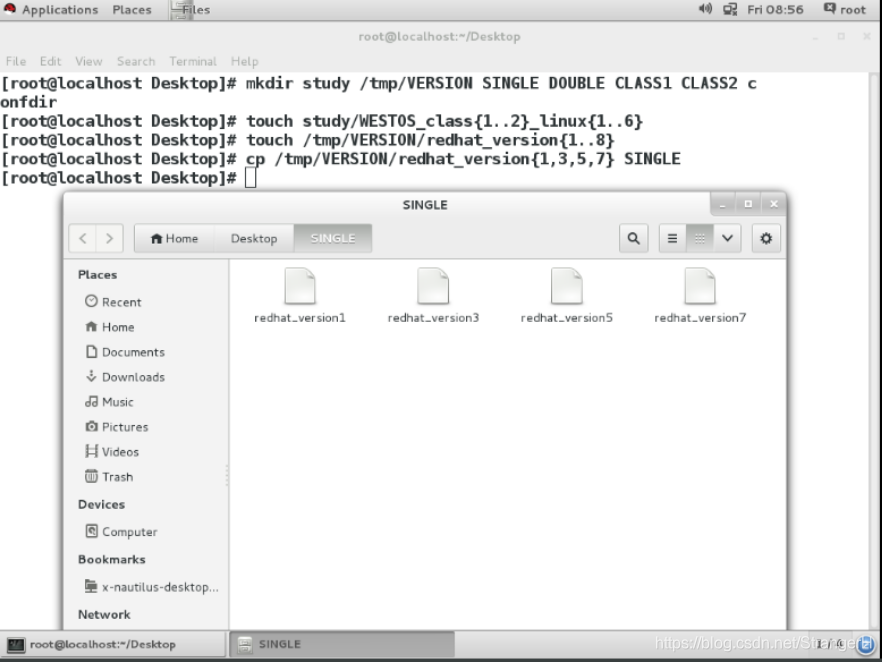Click the Network heading in sidebar
The height and width of the screenshot is (662, 882).
pos(104,615)
